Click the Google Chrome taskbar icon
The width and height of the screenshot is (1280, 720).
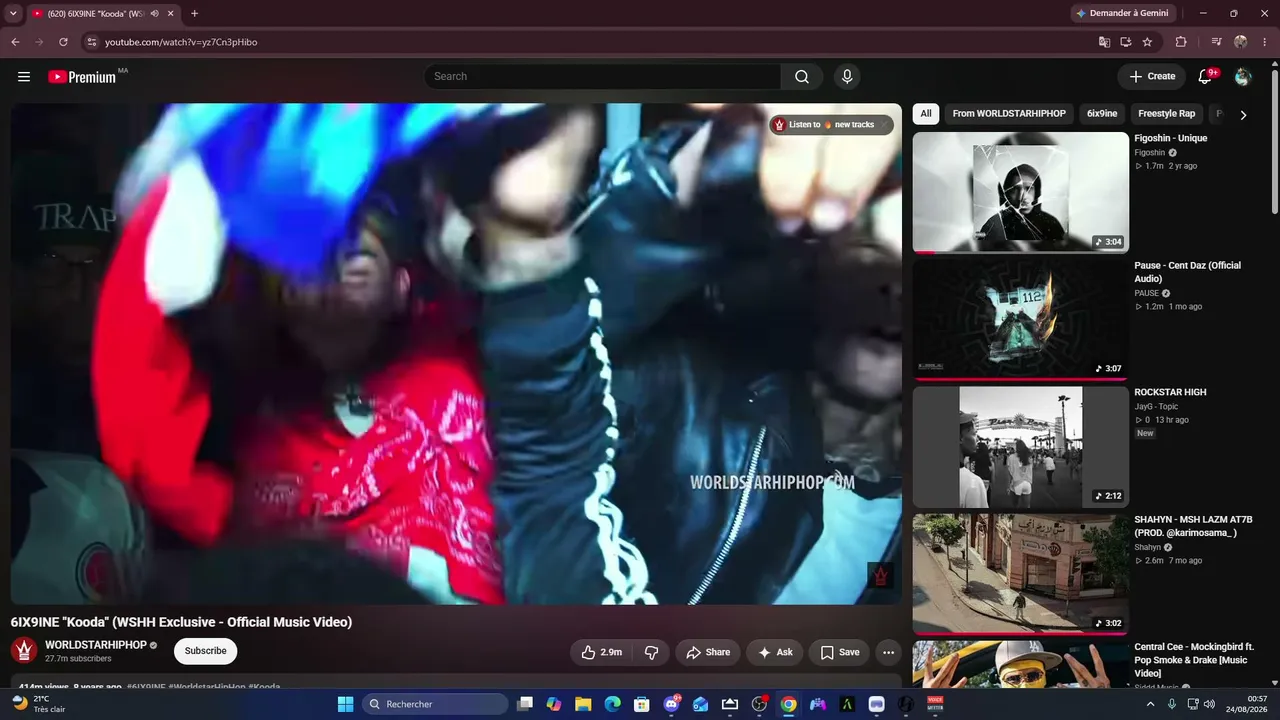click(x=789, y=704)
